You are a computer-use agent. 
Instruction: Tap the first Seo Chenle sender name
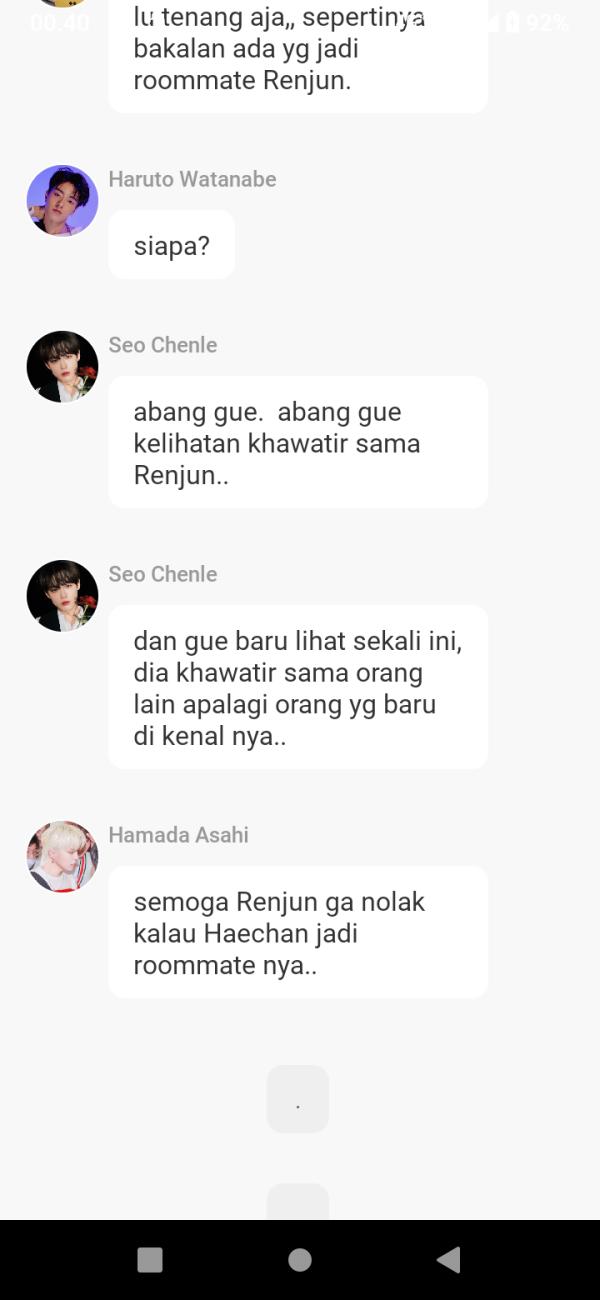click(x=163, y=345)
